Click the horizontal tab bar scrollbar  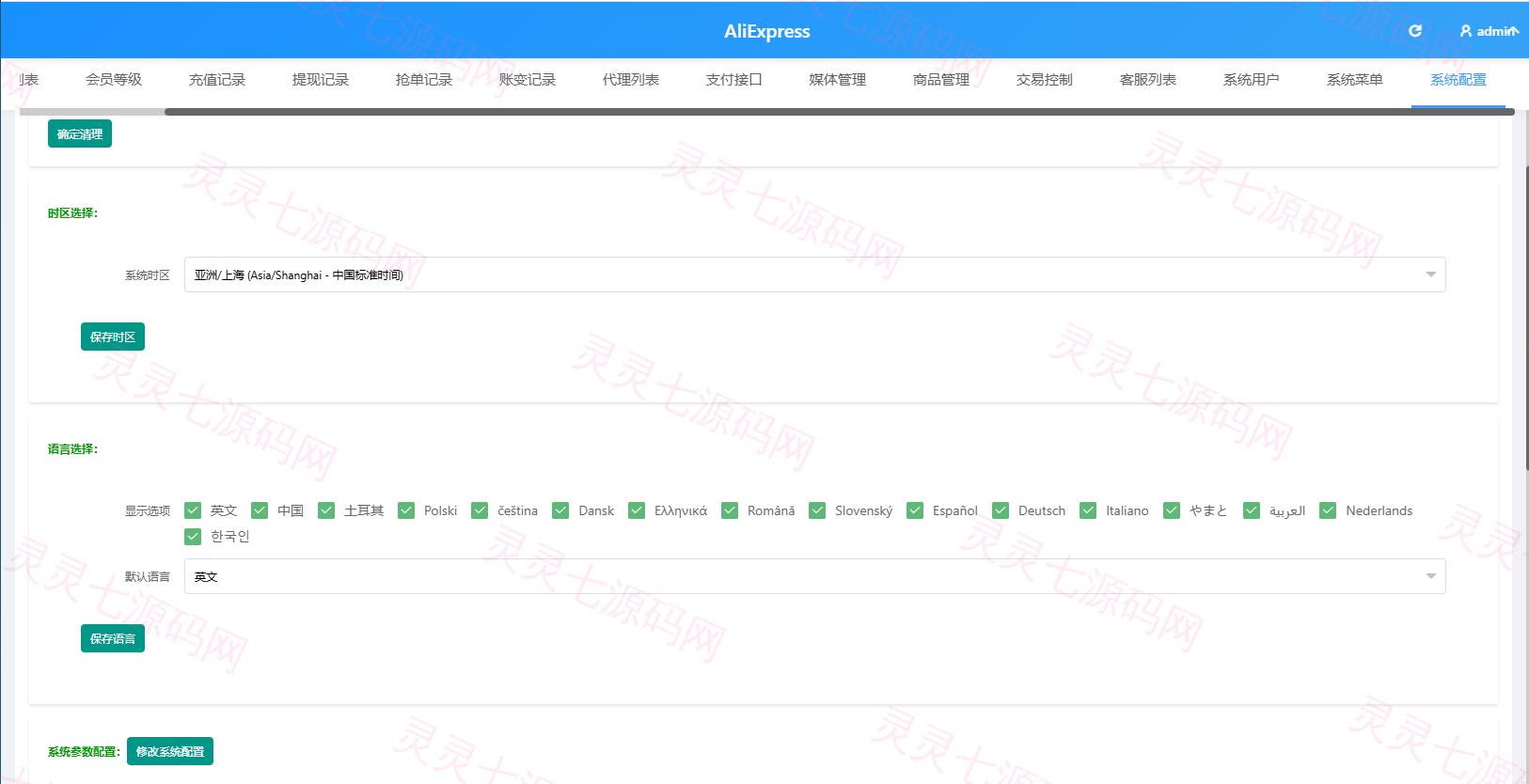pyautogui.click(x=839, y=112)
